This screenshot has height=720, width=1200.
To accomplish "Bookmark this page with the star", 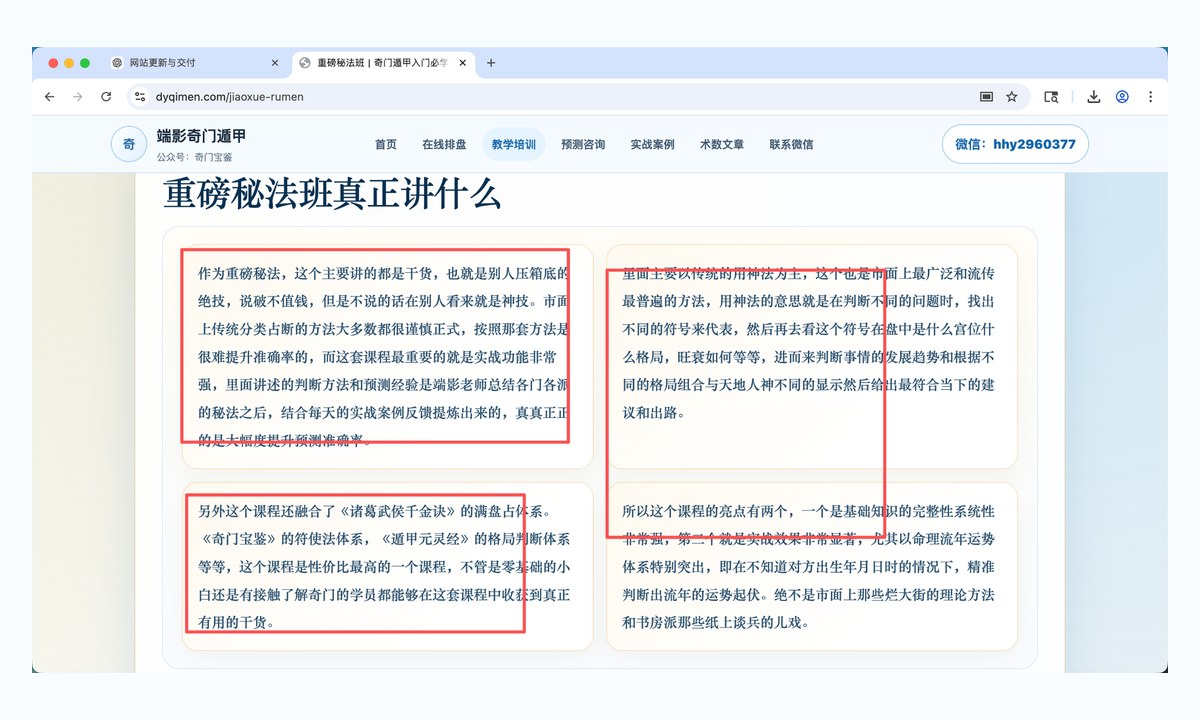I will (1012, 97).
